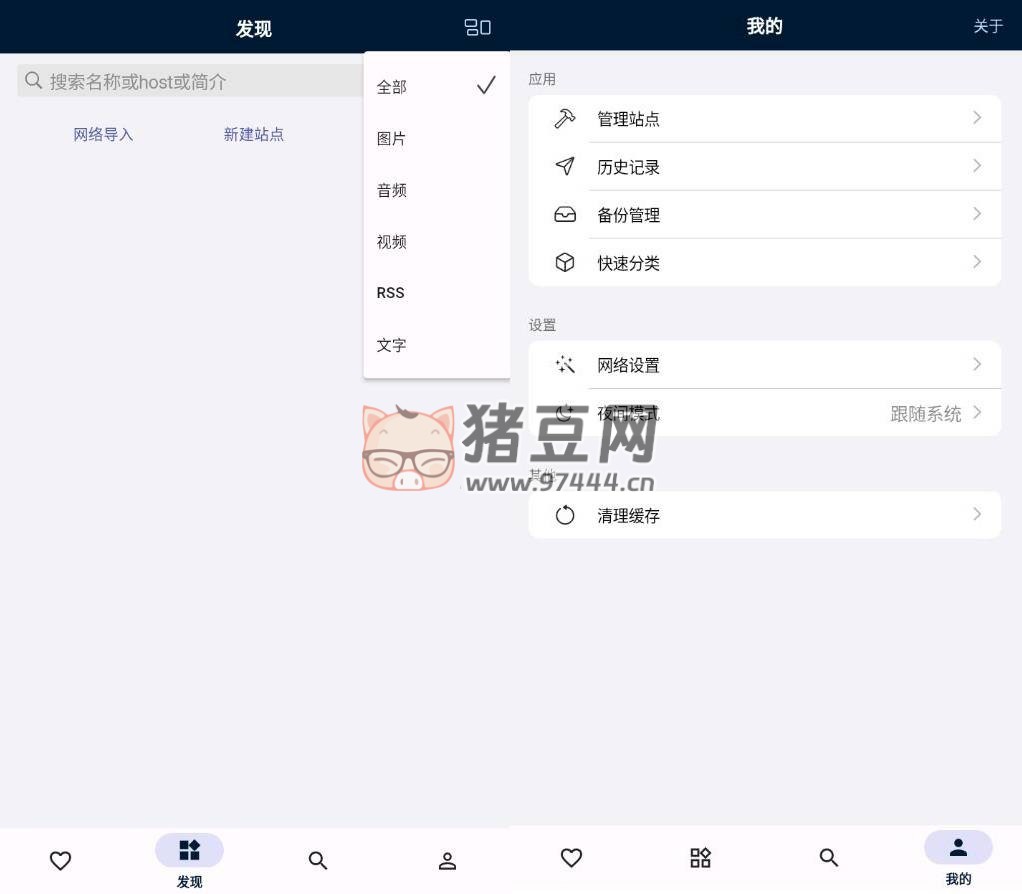Image resolution: width=1022 pixels, height=894 pixels.
Task: Open the 关于 page from header
Action: [x=988, y=26]
